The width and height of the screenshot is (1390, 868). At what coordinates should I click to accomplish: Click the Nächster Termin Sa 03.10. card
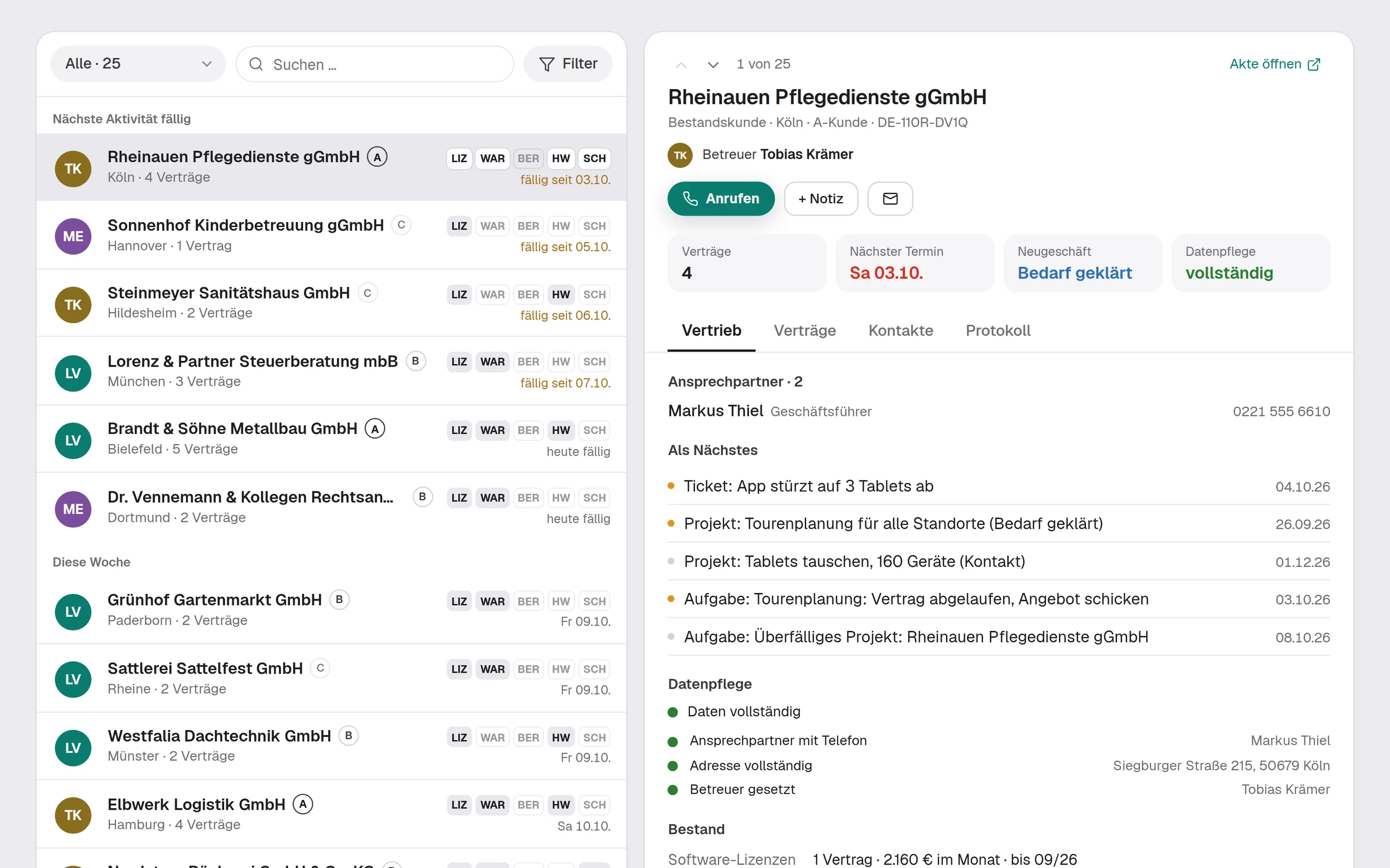point(915,263)
